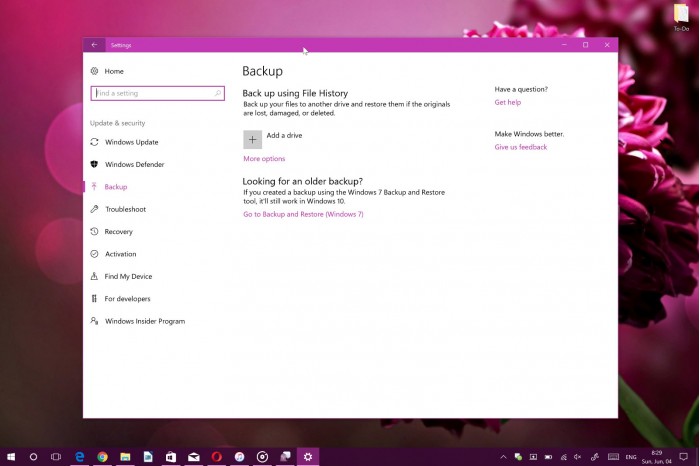Open the taskbar clock and date
This screenshot has height=466, width=700.
click(x=657, y=457)
